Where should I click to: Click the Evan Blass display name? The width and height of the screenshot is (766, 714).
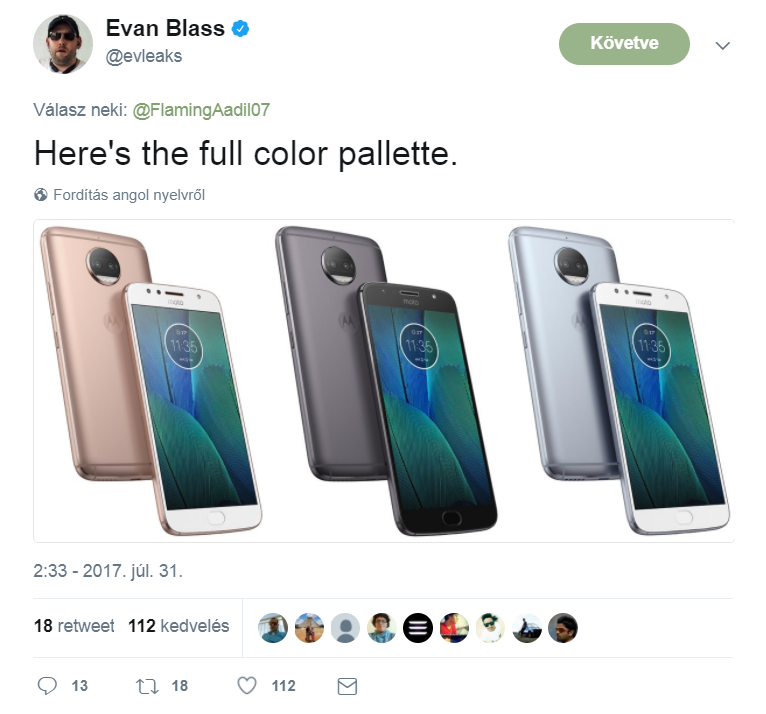[x=165, y=29]
